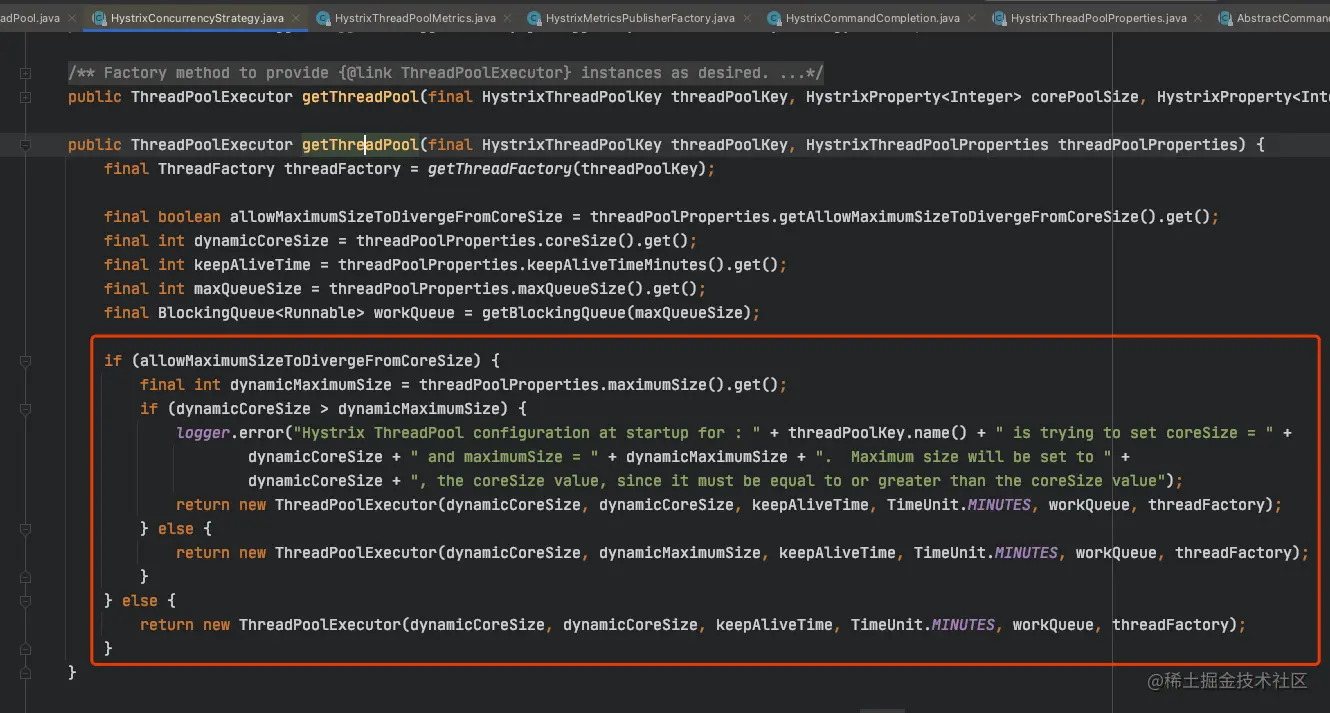This screenshot has height=713, width=1330.
Task: Collapse the outer else block near the bottom
Action: [25, 601]
